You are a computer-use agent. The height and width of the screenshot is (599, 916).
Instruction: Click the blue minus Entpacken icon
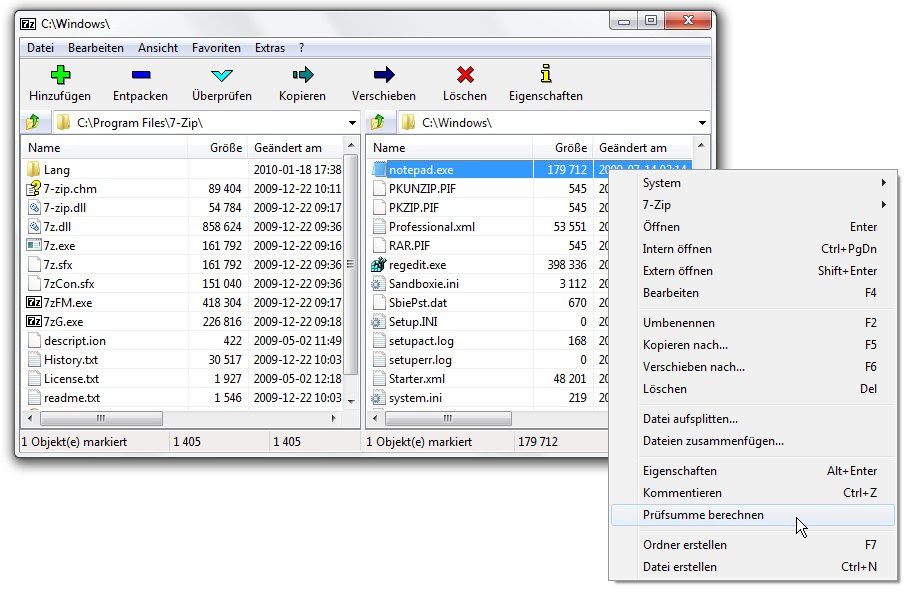pyautogui.click(x=141, y=75)
